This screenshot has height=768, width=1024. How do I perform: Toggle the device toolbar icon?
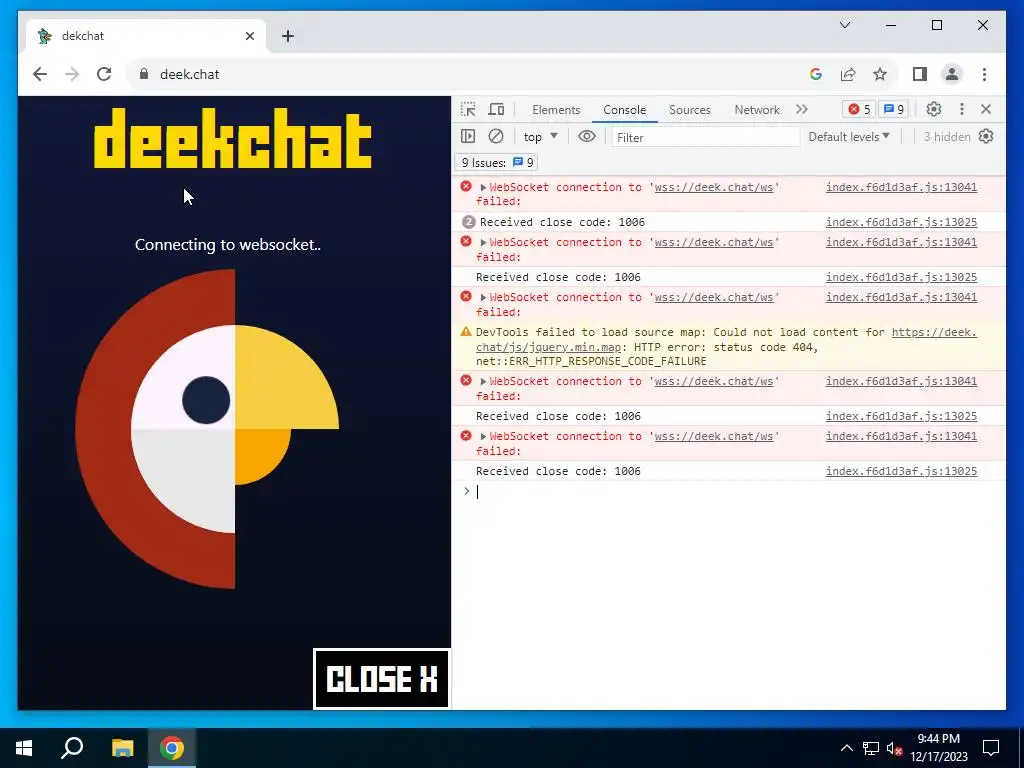[496, 109]
